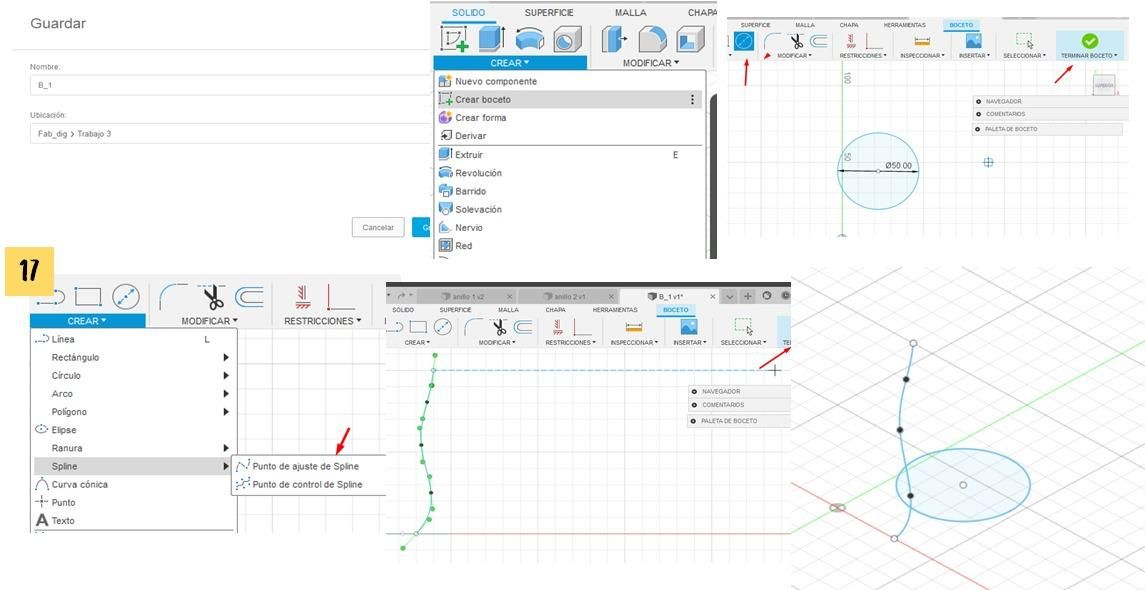Choose Nuevo componente from the menu
The image size is (1145, 590).
[x=496, y=81]
